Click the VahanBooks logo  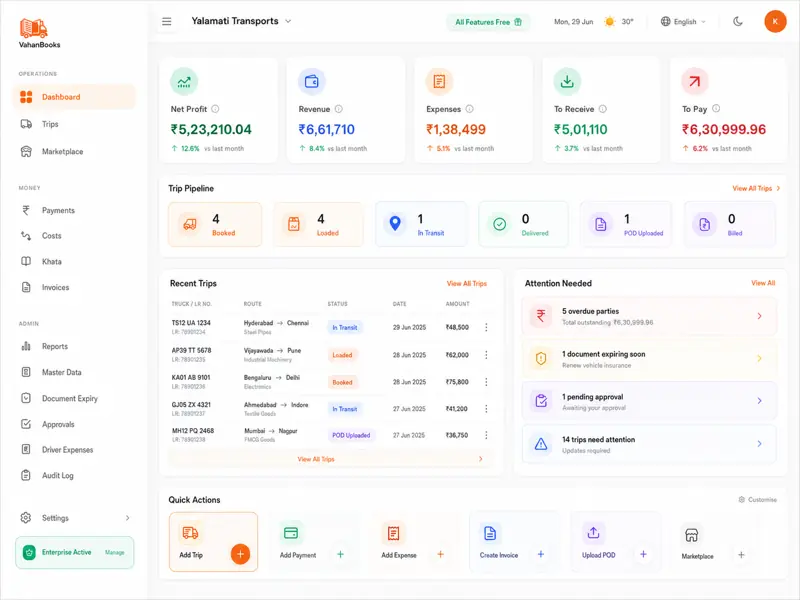pyautogui.click(x=39, y=34)
